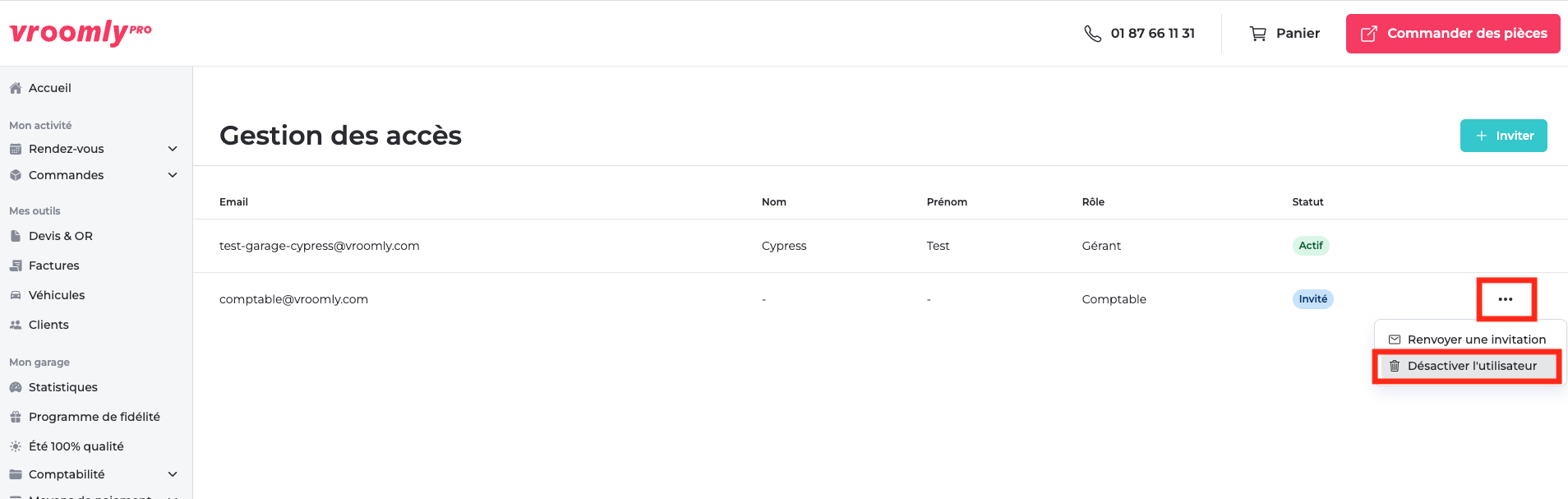Screen dimensions: 1568x499
Task: Click the phone icon in header
Action: (1092, 34)
